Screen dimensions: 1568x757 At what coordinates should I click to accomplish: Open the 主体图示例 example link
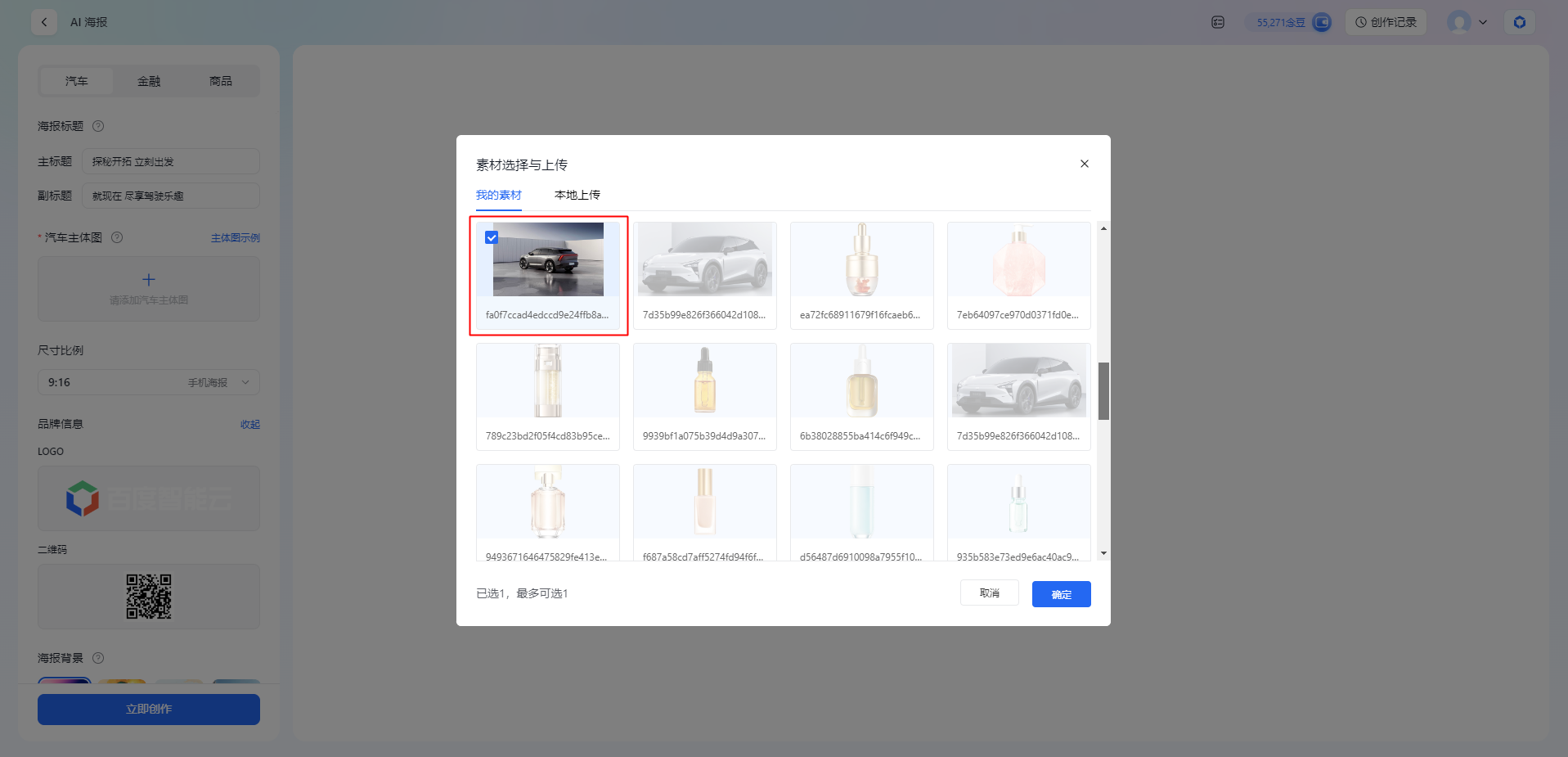point(236,237)
